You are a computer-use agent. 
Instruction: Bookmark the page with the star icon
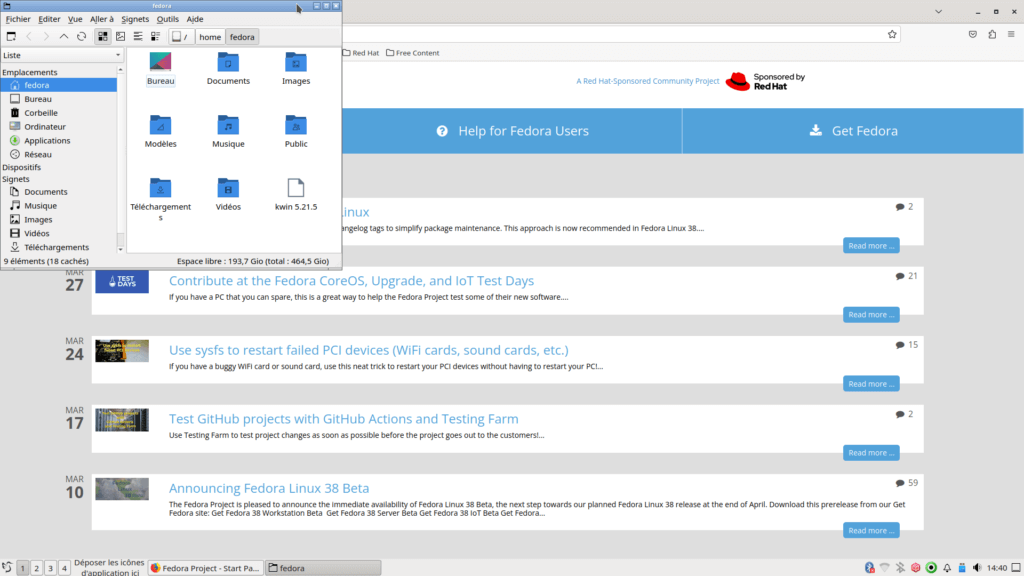[x=892, y=35]
